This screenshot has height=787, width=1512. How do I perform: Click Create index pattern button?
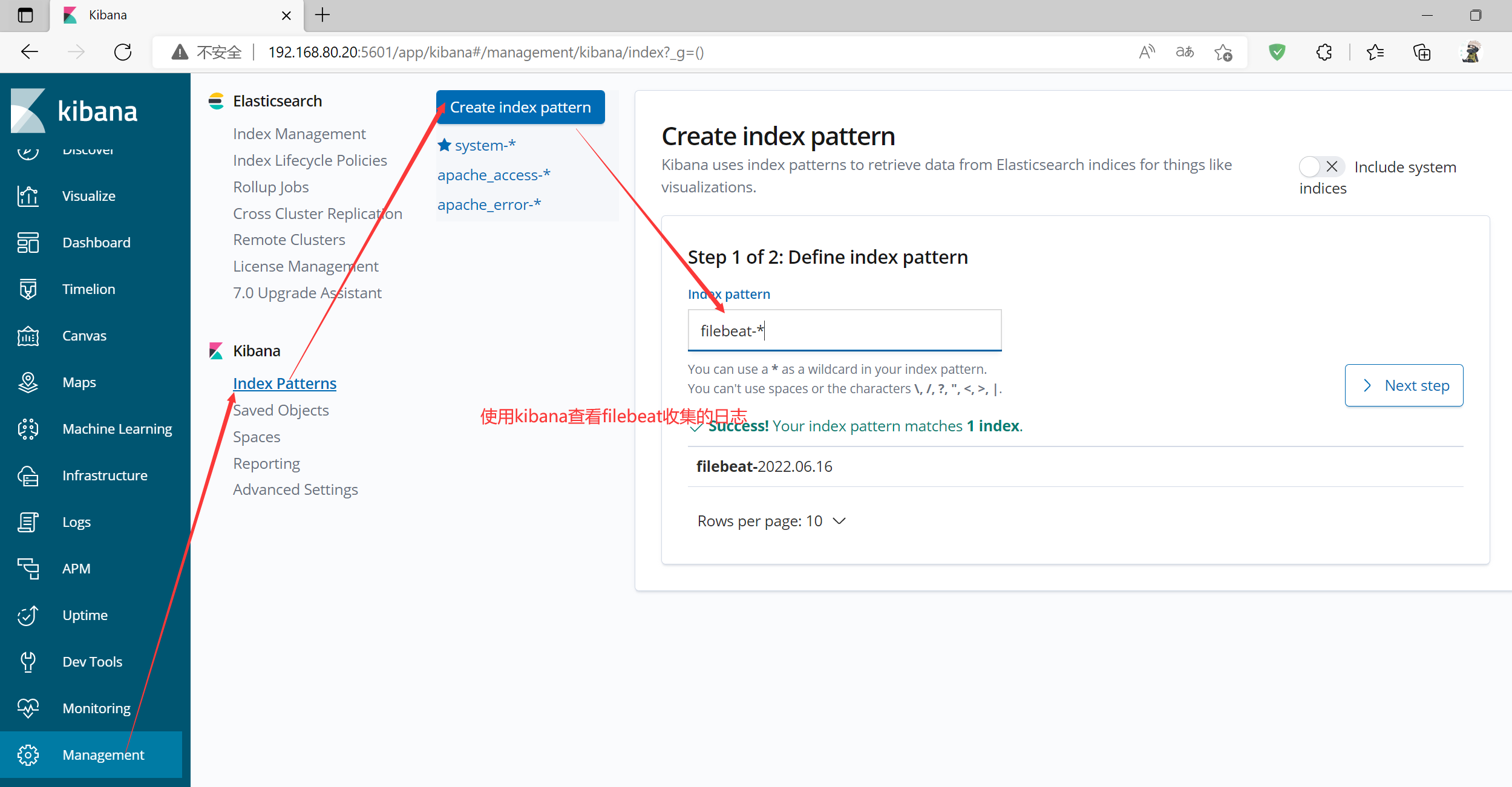point(521,107)
